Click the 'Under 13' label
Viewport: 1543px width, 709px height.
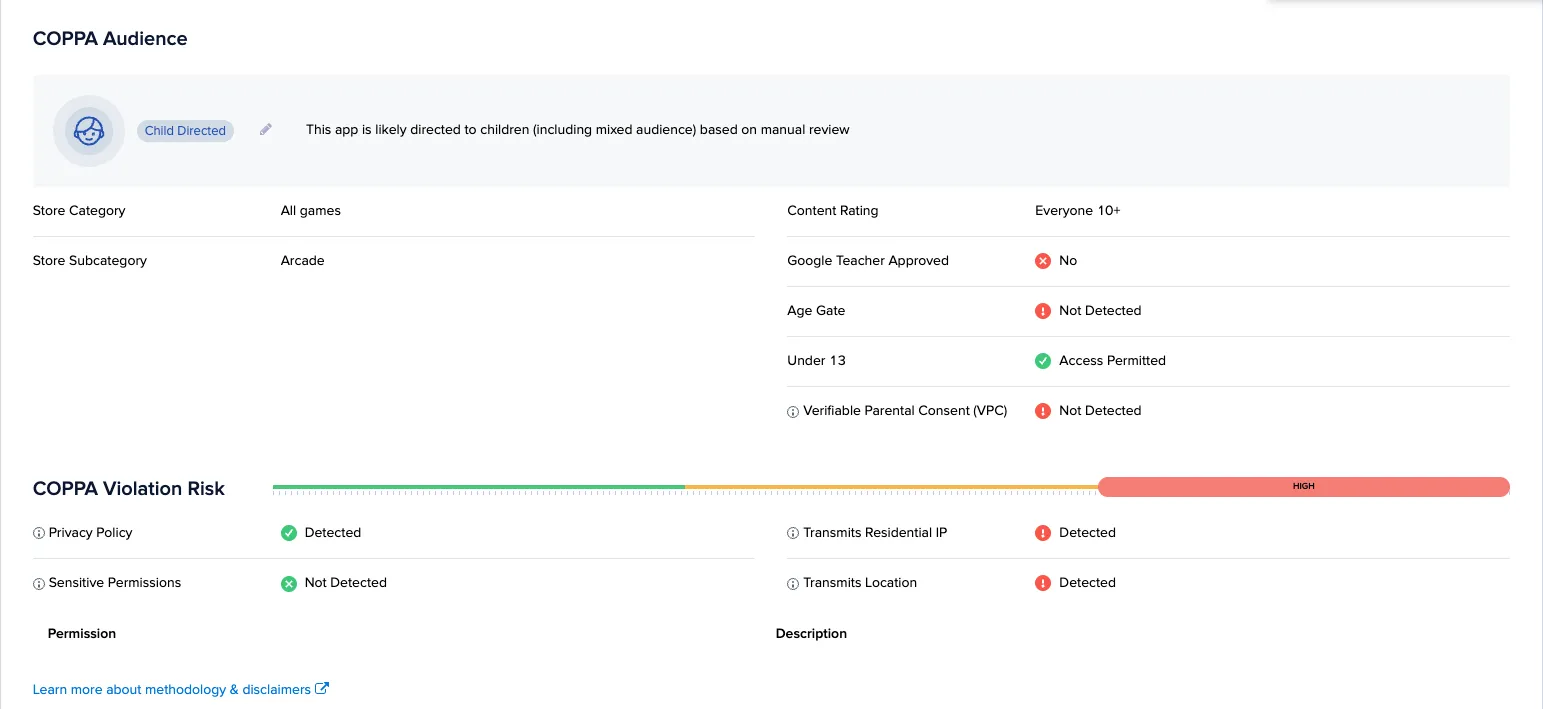tap(816, 361)
